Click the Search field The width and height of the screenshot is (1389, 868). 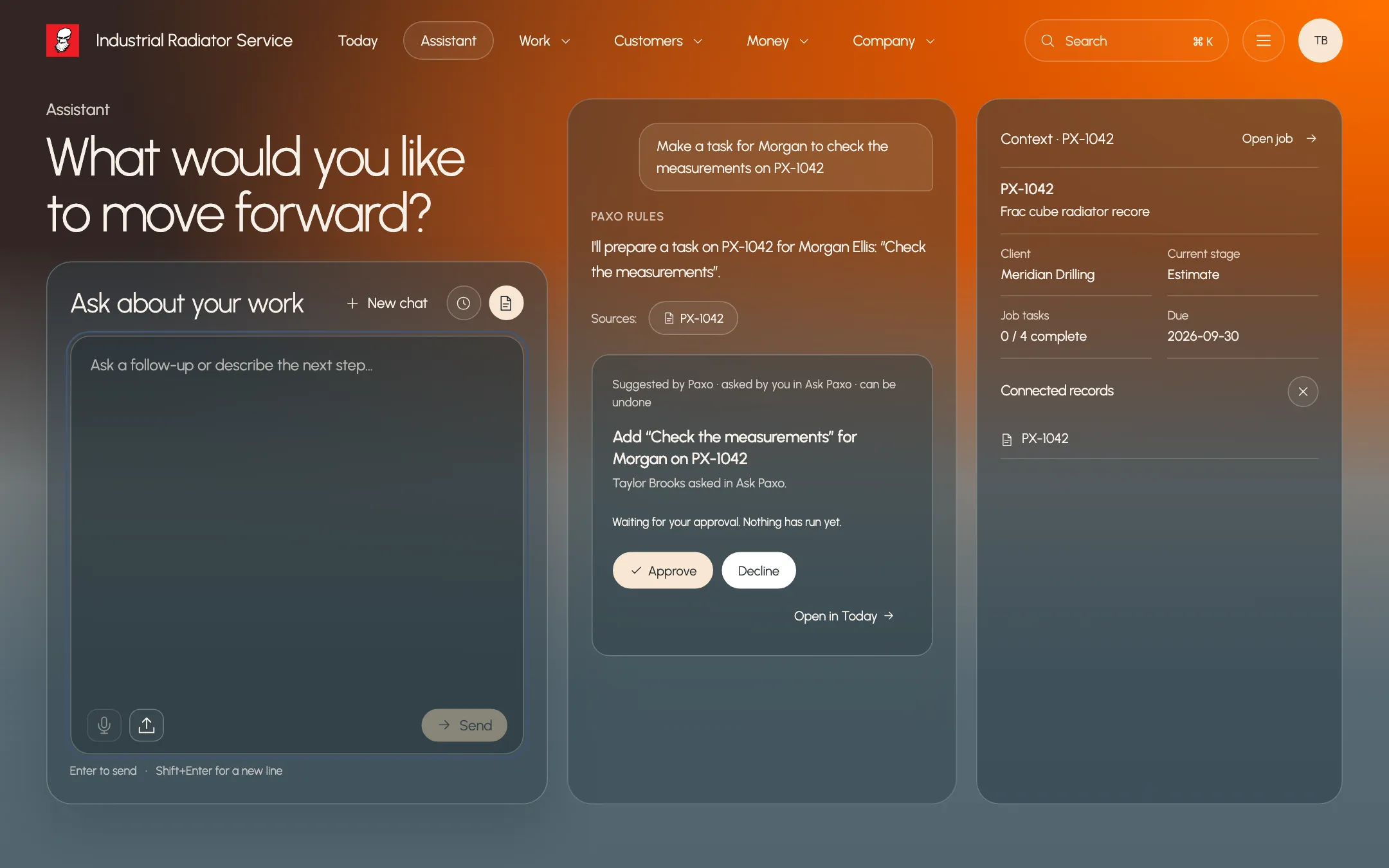tap(1126, 41)
